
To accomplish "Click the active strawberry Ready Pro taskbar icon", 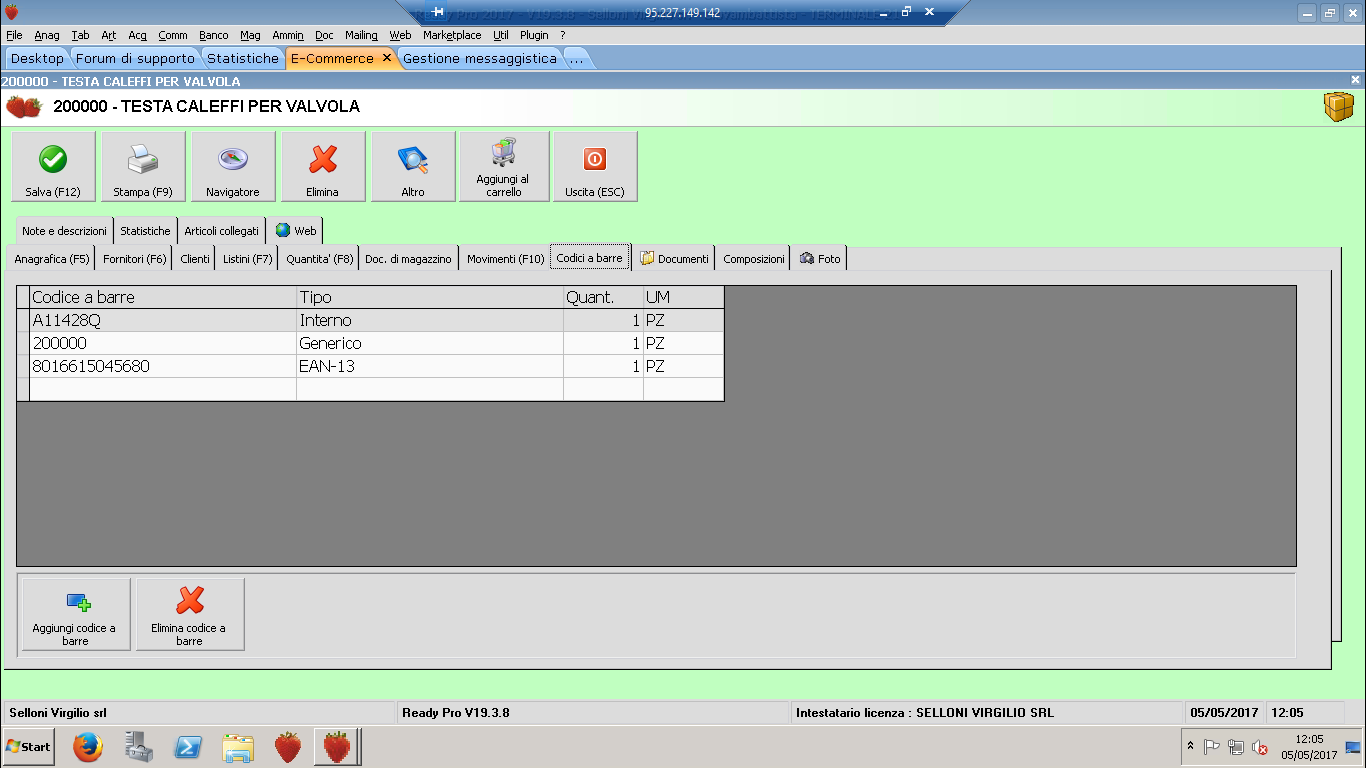I will pyautogui.click(x=337, y=747).
